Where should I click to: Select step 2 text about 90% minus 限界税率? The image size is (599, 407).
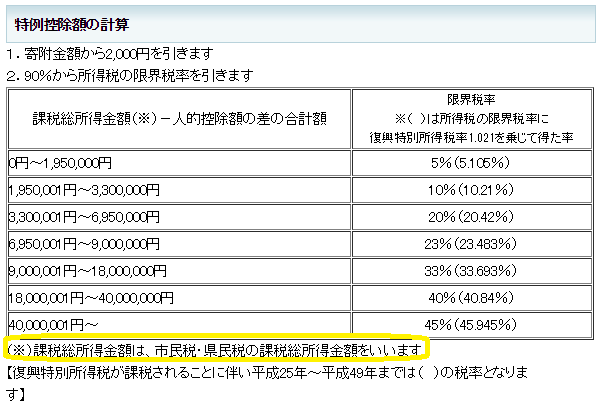130,75
